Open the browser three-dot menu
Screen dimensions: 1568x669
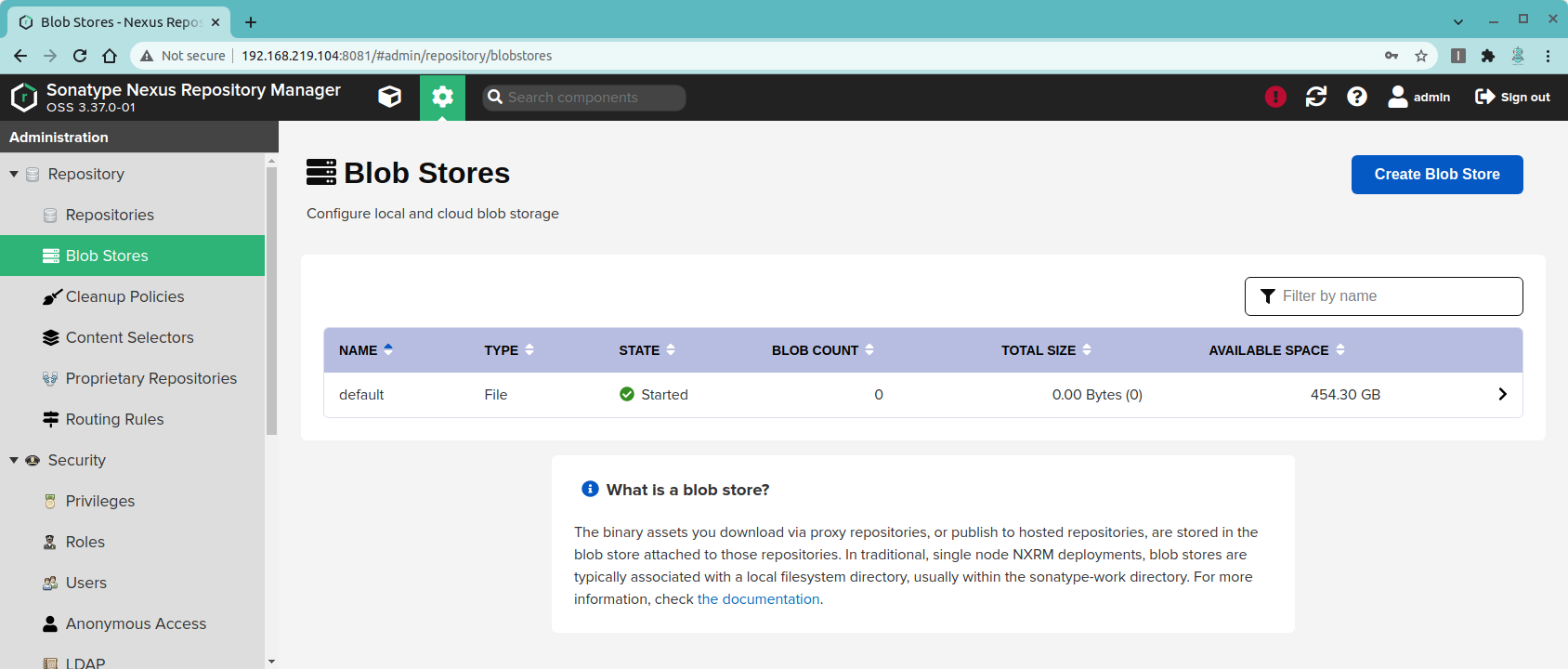coord(1548,56)
